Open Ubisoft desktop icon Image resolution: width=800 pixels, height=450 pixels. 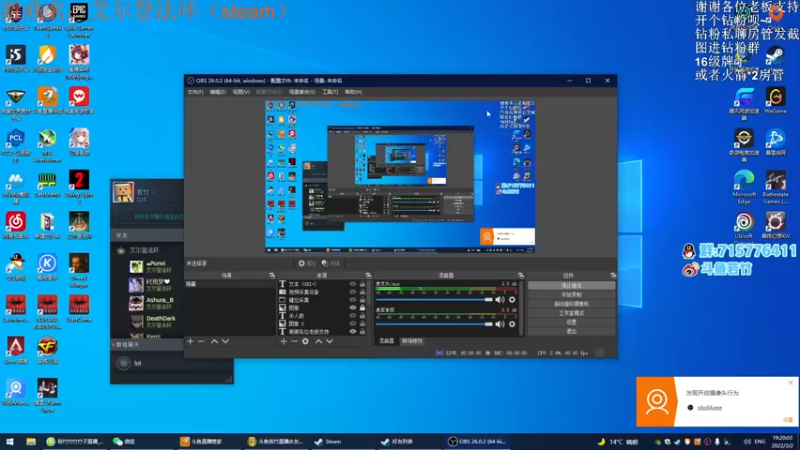click(744, 226)
